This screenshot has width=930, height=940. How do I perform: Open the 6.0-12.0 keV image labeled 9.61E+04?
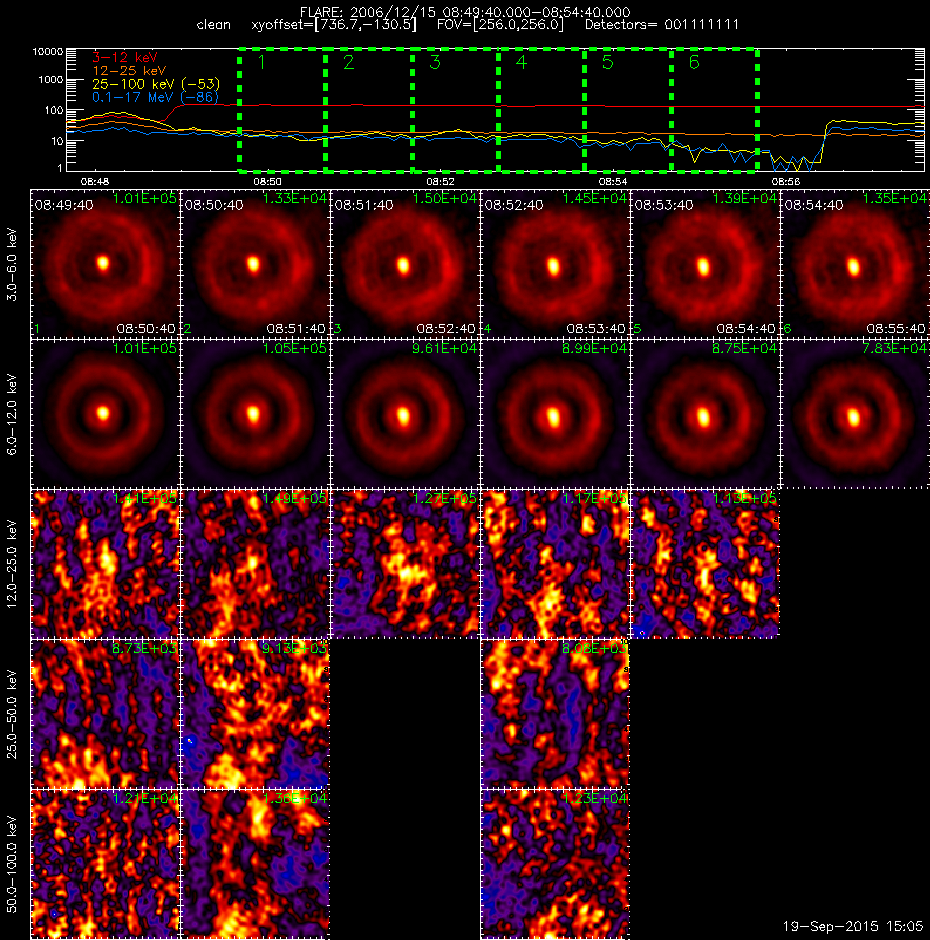pyautogui.click(x=405, y=414)
